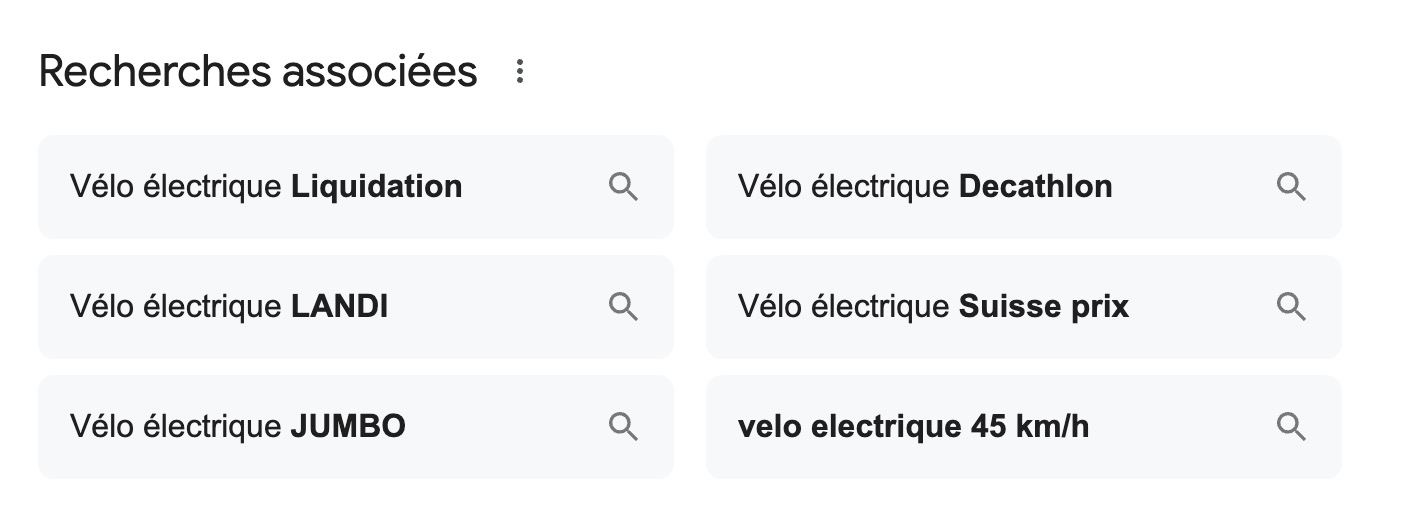Click the Recherches associées heading
The image size is (1402, 524).
[x=258, y=72]
